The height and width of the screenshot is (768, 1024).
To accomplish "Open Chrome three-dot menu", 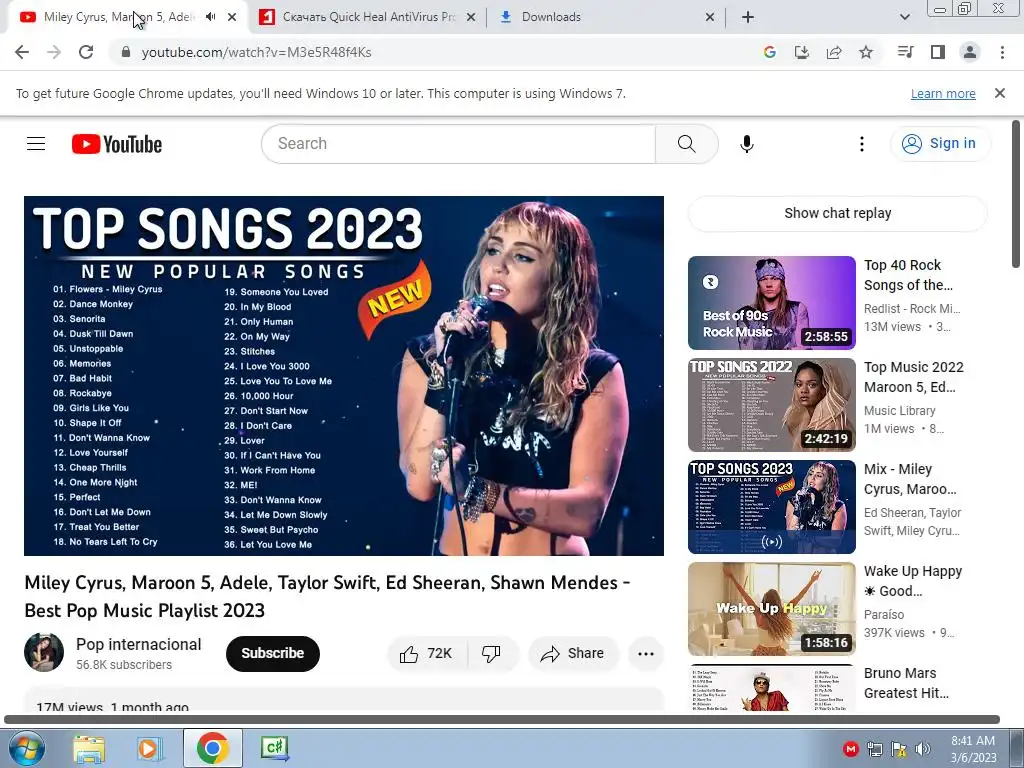I will tap(1002, 52).
